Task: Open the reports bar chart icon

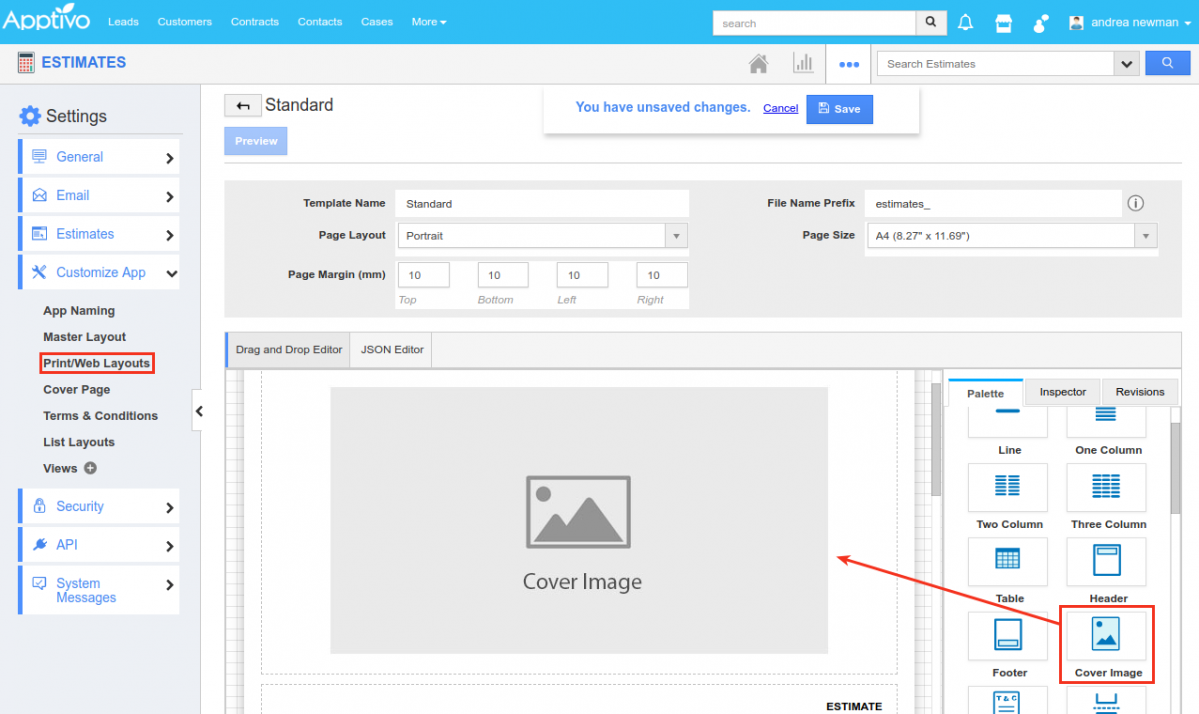Action: [x=803, y=64]
